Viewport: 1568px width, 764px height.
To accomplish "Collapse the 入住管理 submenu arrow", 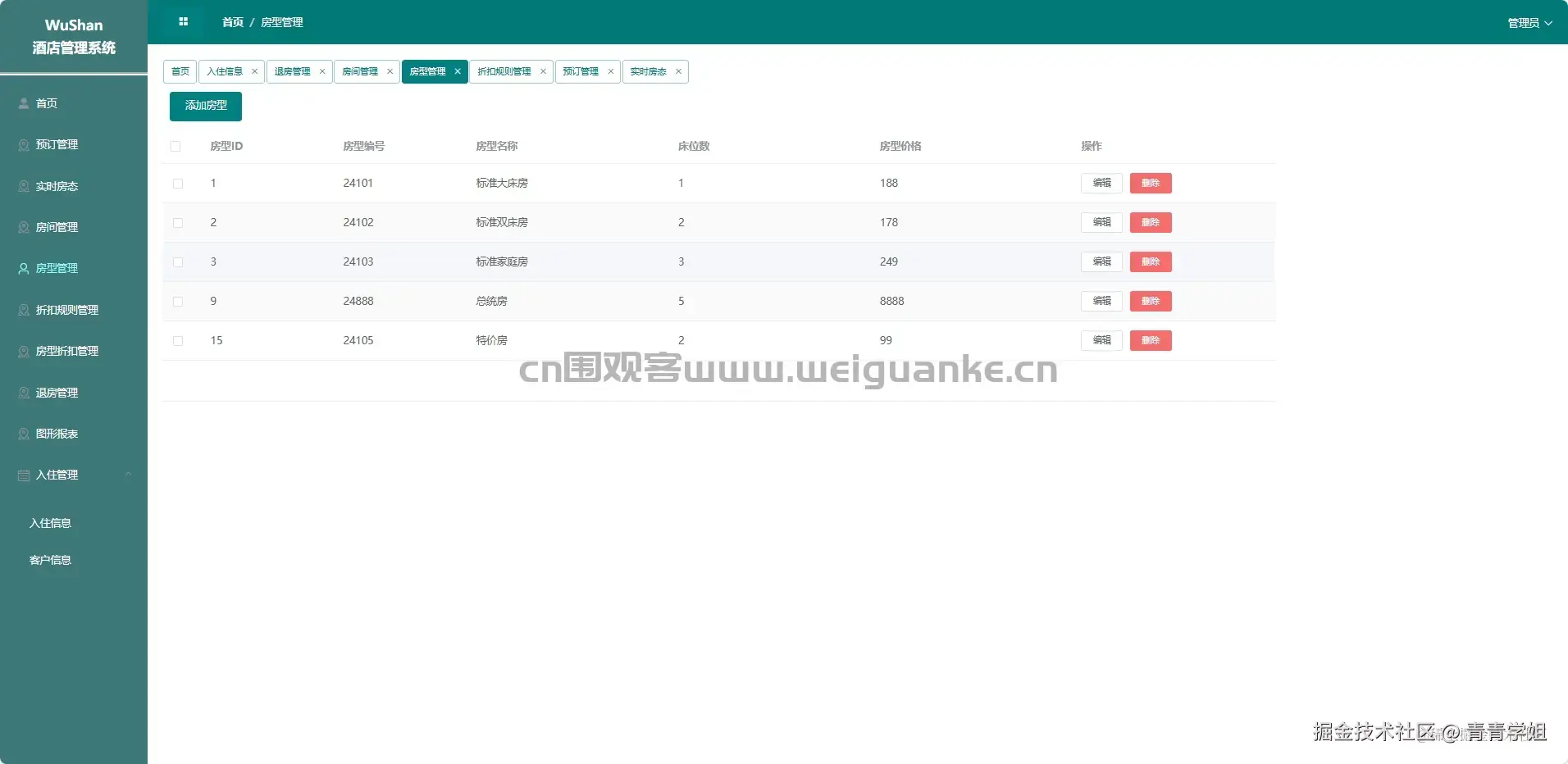I will pyautogui.click(x=128, y=475).
